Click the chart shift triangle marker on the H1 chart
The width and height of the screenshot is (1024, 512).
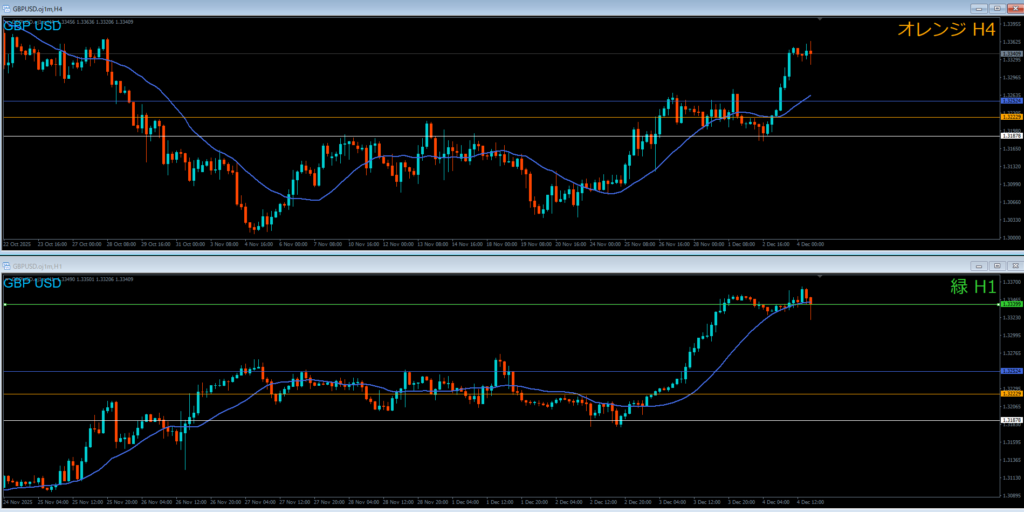point(820,276)
